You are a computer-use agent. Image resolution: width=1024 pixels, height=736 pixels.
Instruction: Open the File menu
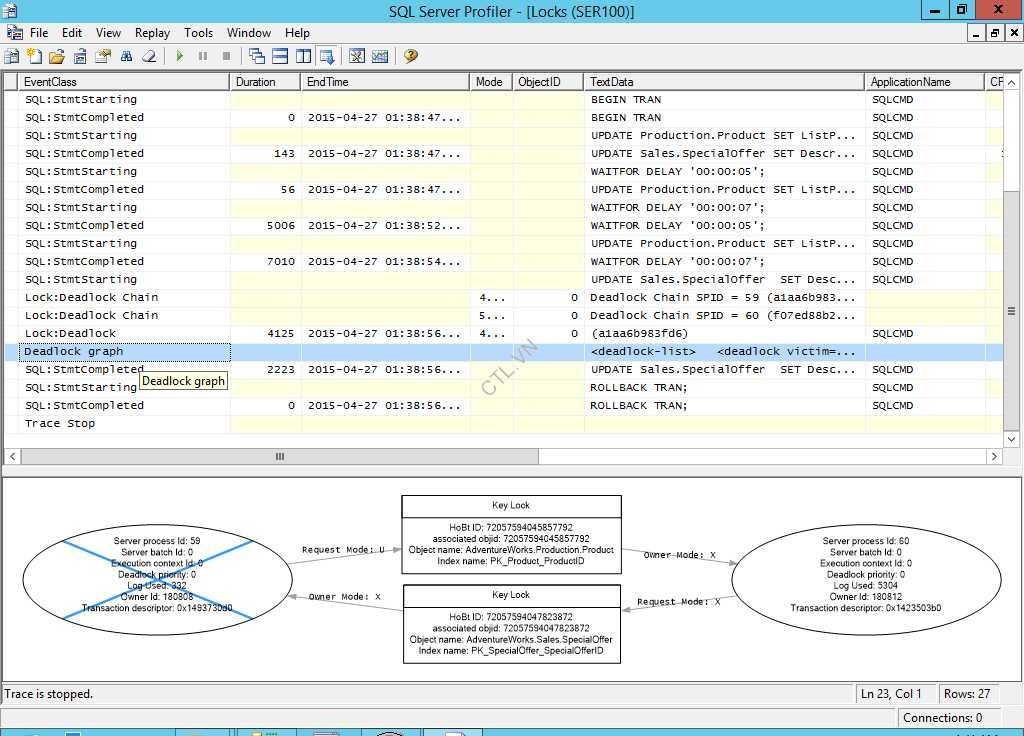pyautogui.click(x=39, y=33)
